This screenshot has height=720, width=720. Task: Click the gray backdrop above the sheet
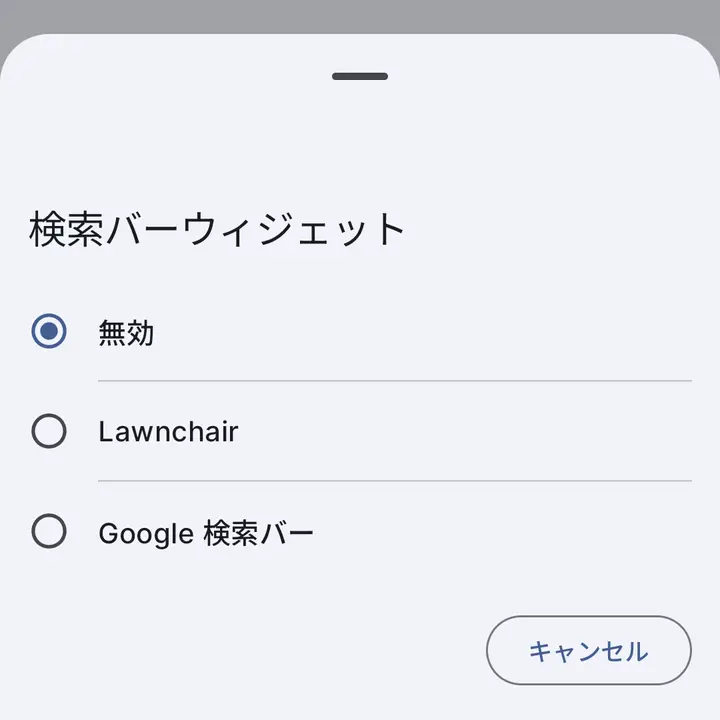pyautogui.click(x=360, y=16)
